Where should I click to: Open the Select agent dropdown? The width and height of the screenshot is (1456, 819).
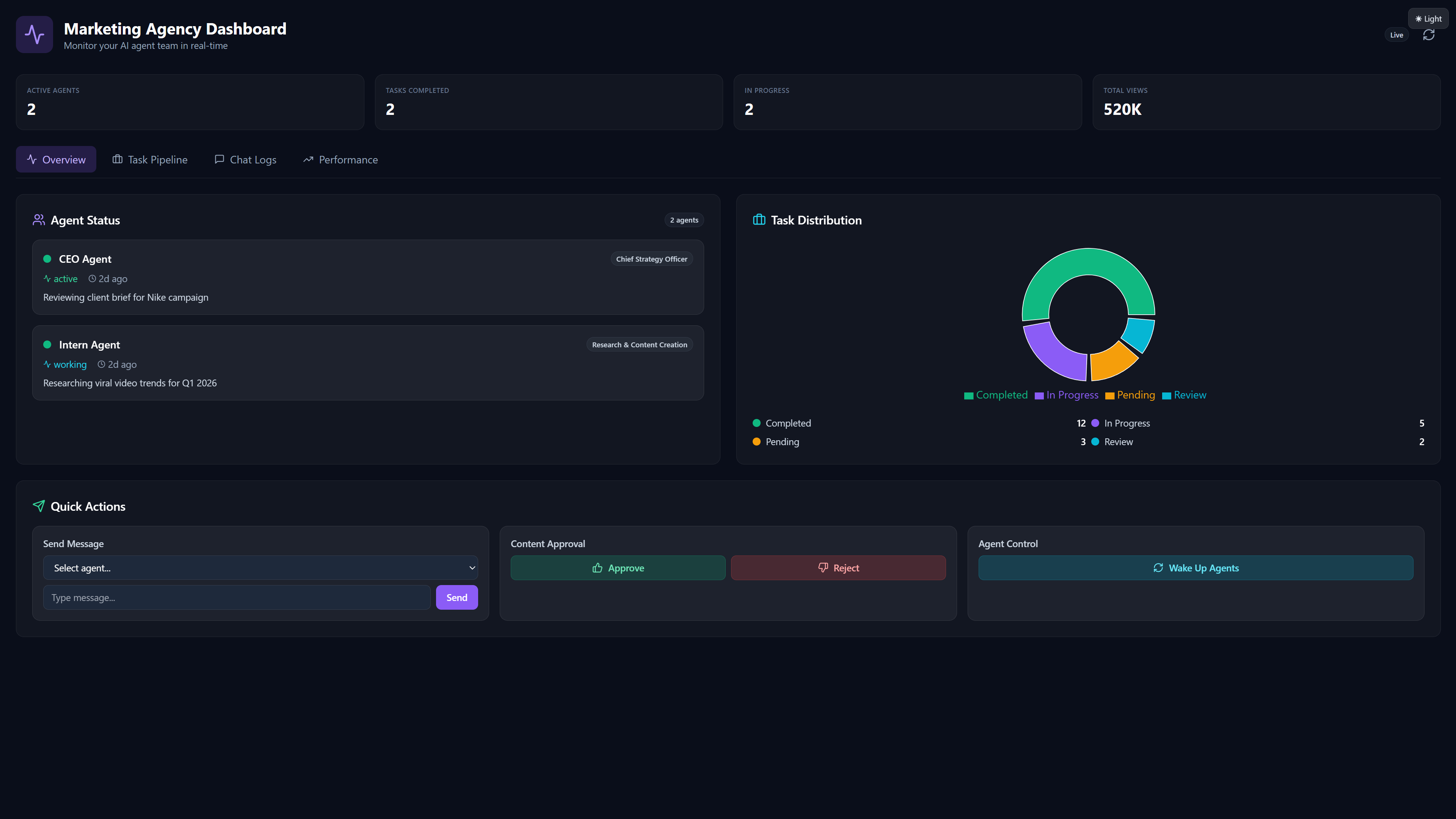coord(260,568)
